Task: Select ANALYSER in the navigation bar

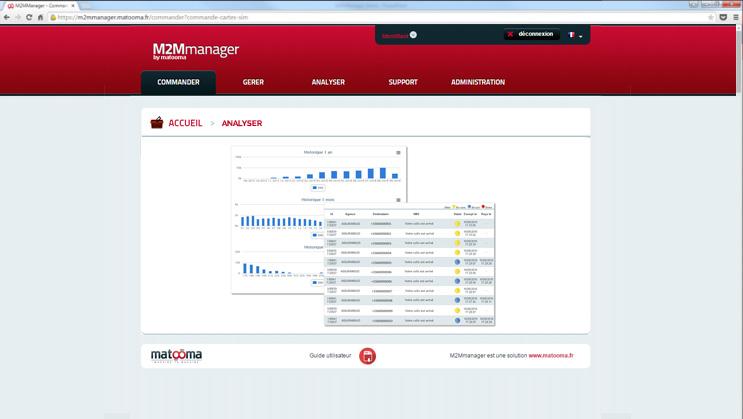Action: pyautogui.click(x=328, y=82)
